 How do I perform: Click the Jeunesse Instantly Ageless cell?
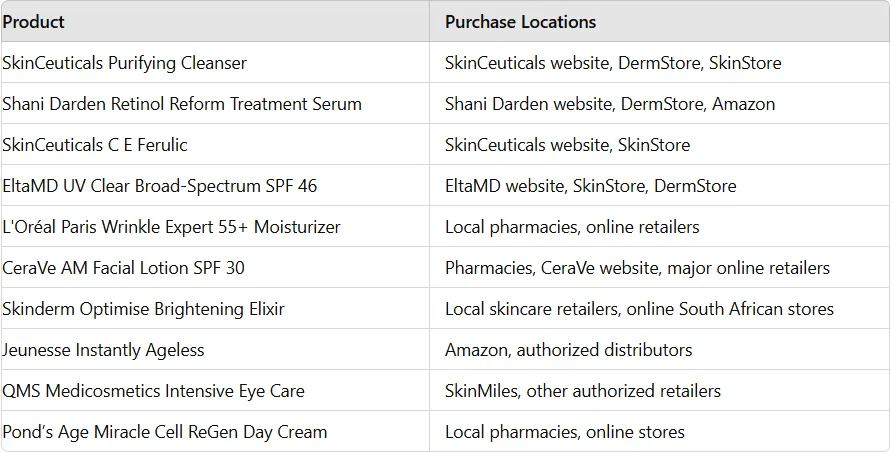[x=103, y=350]
